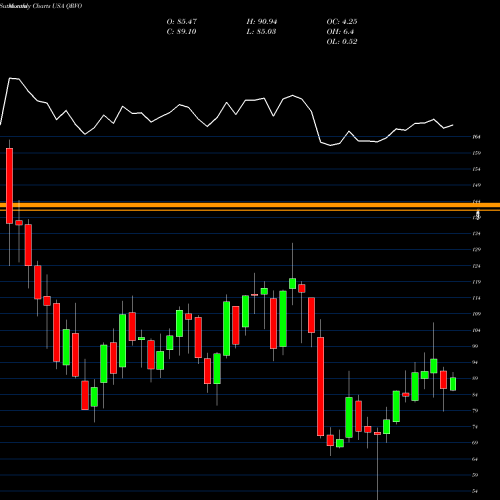Click the OC: 4.25 readout

[342, 22]
